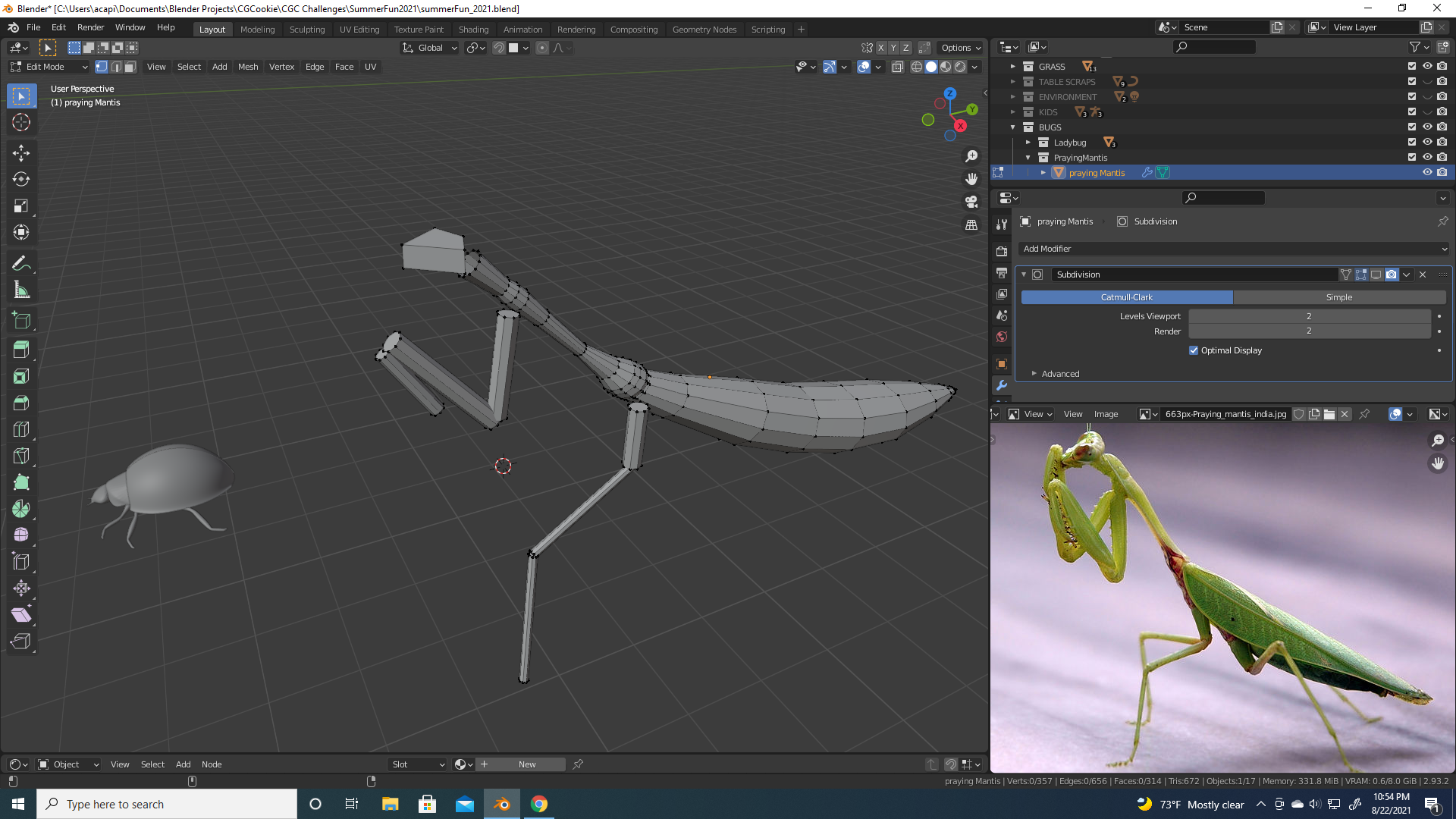This screenshot has width=1456, height=819.
Task: Select the Rotate tool
Action: (x=21, y=179)
